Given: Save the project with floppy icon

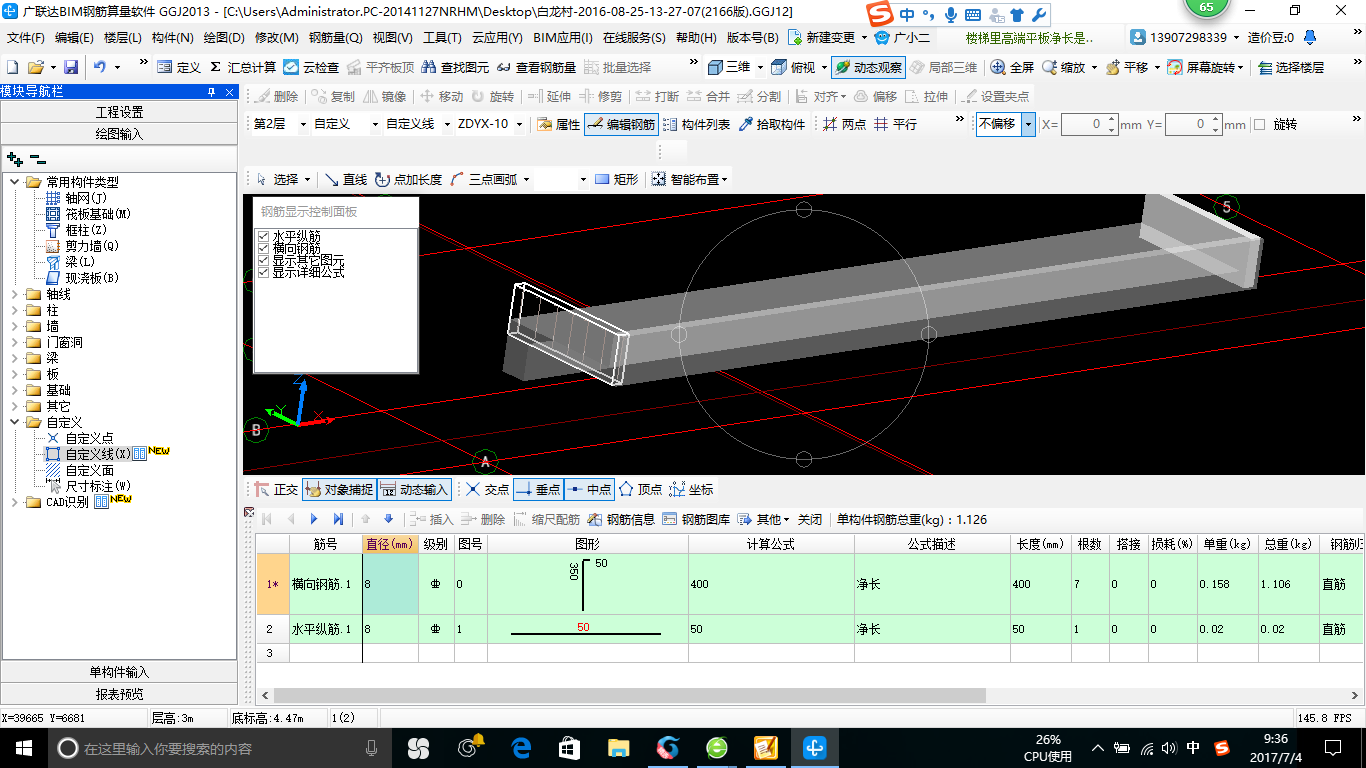Looking at the screenshot, I should point(70,67).
